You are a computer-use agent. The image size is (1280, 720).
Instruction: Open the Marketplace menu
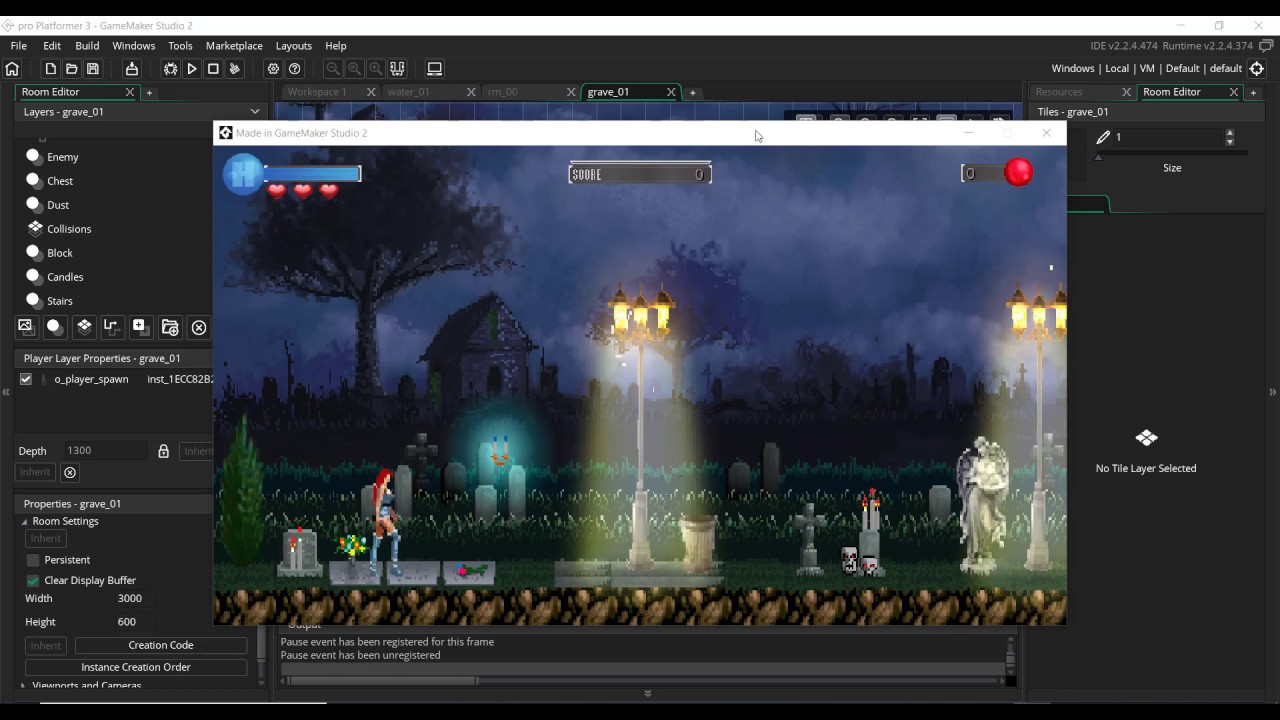234,46
